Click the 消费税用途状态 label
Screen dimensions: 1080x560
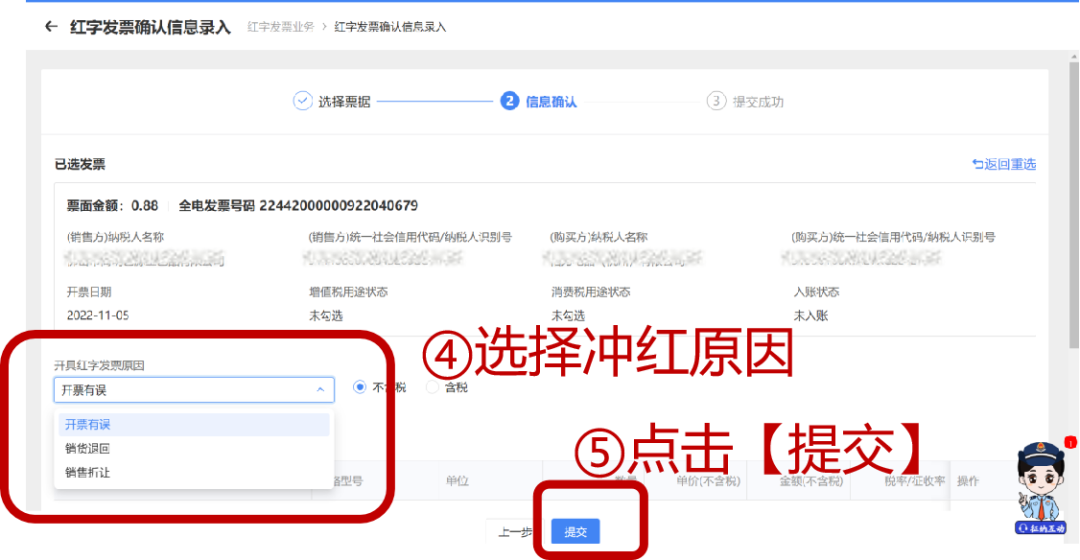[591, 292]
